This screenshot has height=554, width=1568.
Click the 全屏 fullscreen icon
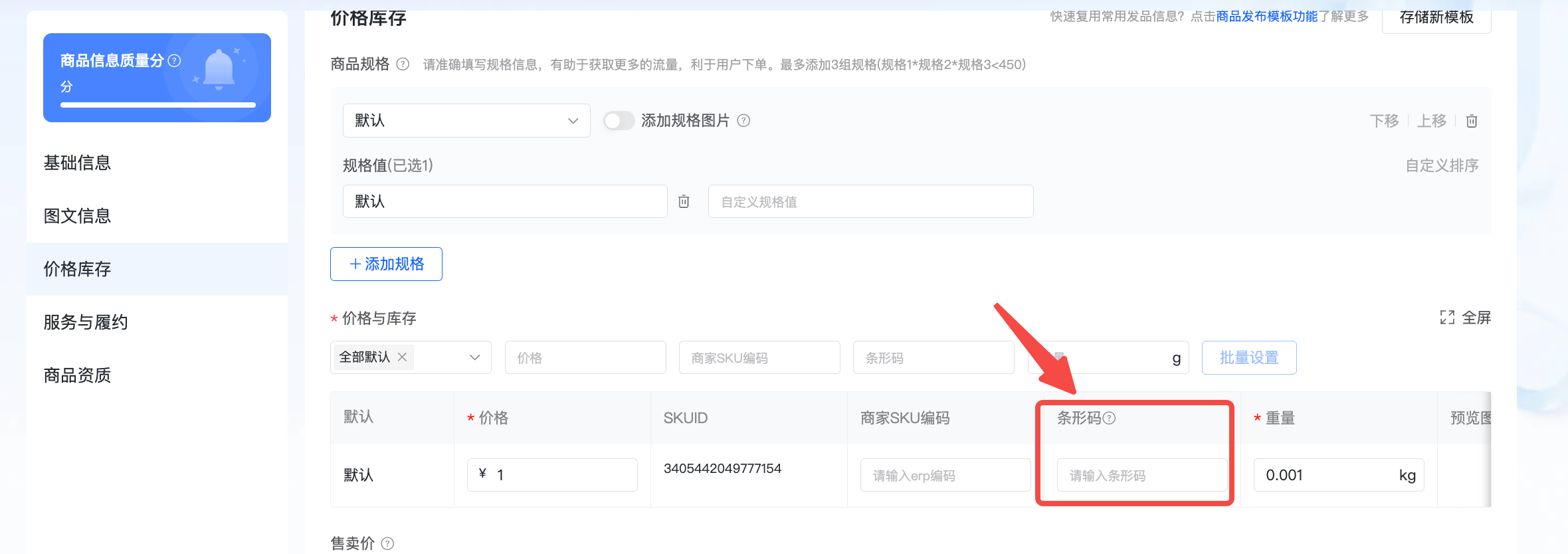pos(1447,318)
